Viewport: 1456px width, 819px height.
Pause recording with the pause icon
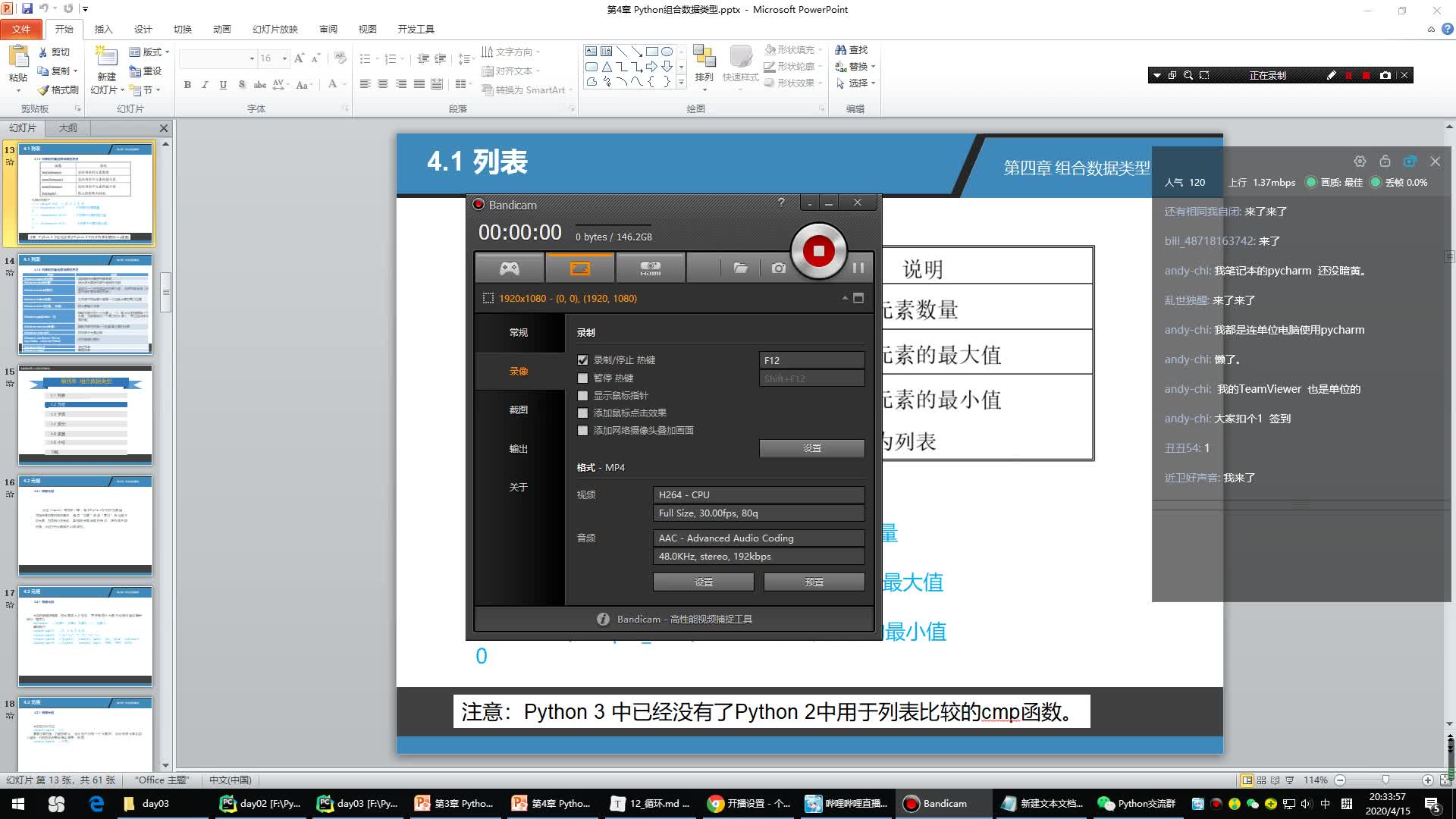pyautogui.click(x=858, y=268)
